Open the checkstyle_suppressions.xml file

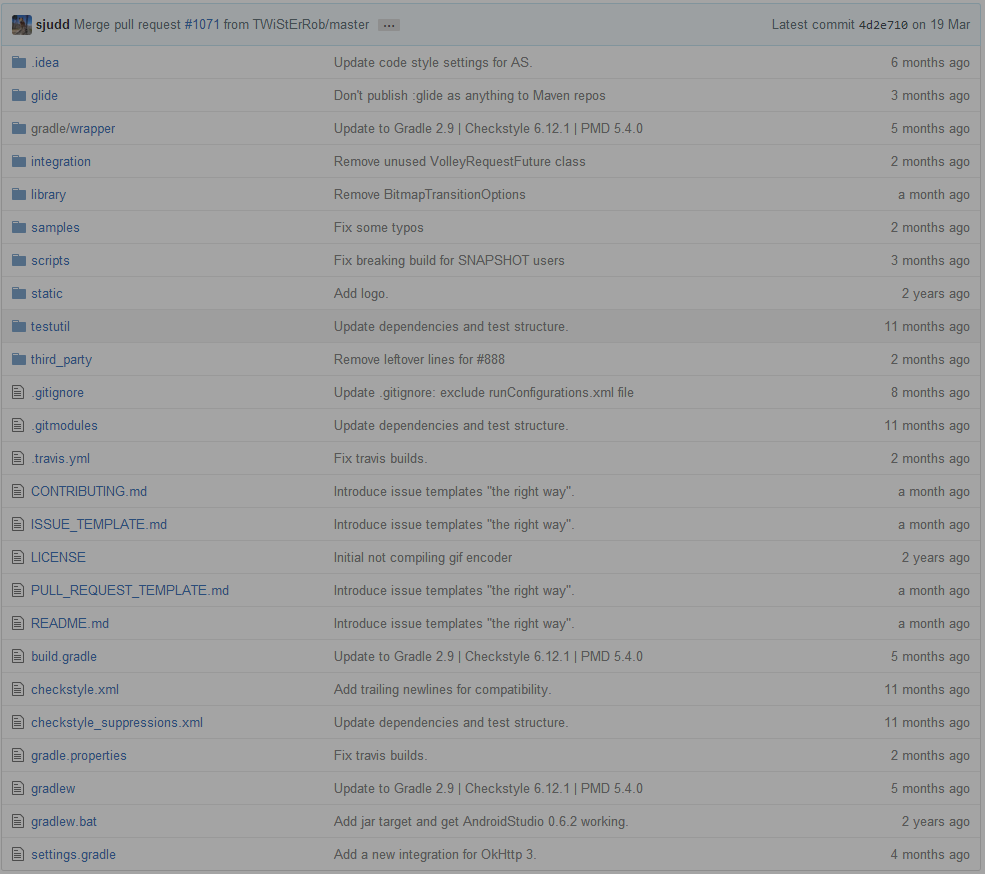[x=117, y=722]
